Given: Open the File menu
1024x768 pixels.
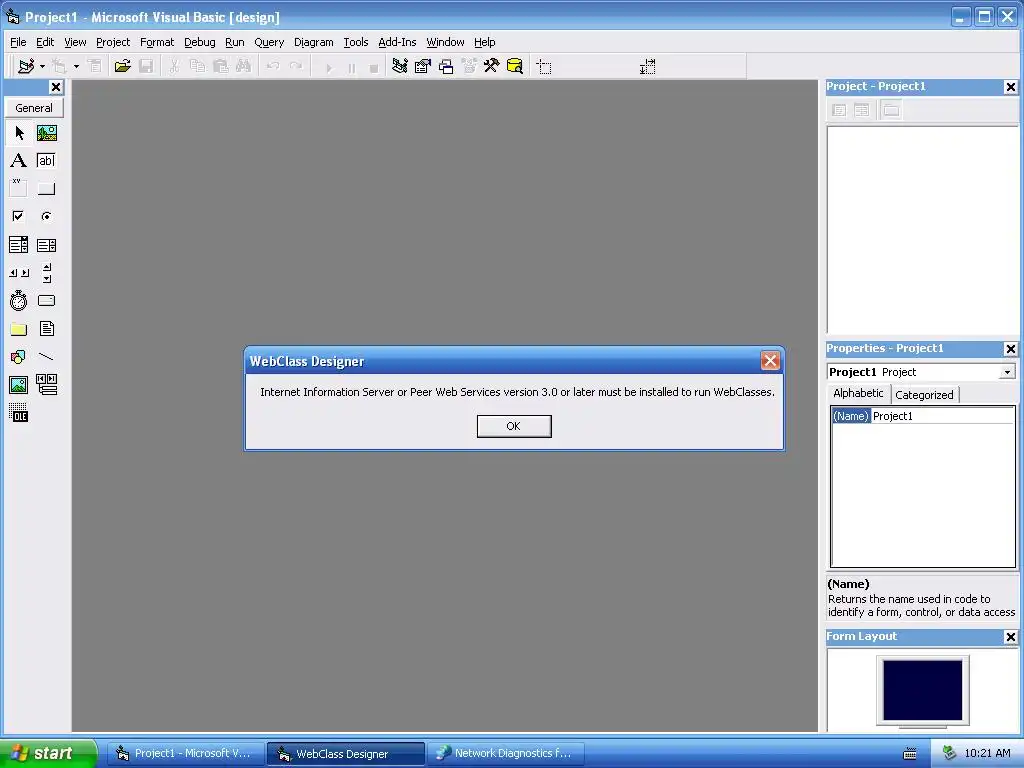Looking at the screenshot, I should click(x=18, y=42).
